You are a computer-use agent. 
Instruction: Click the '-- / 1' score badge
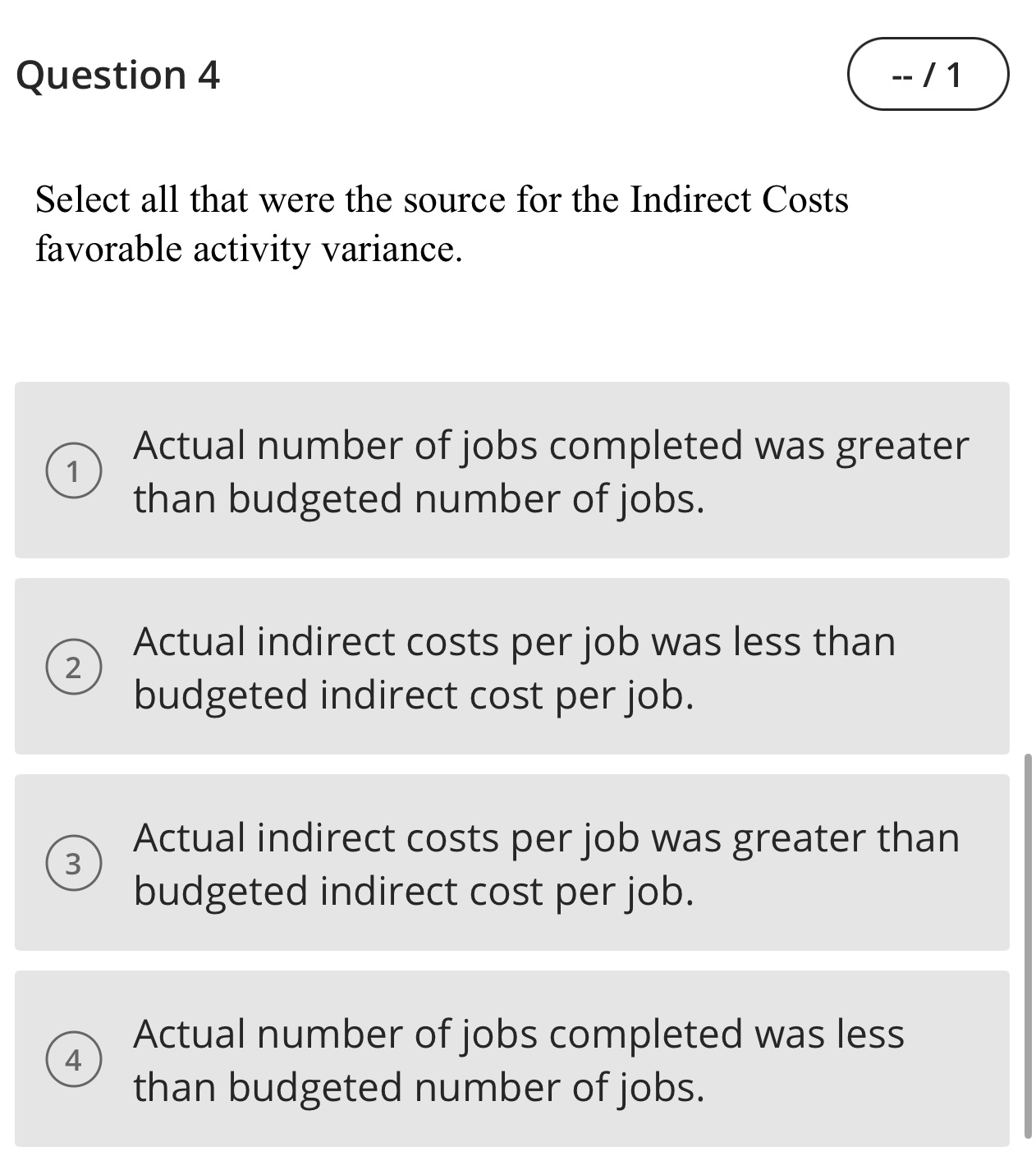pos(928,76)
